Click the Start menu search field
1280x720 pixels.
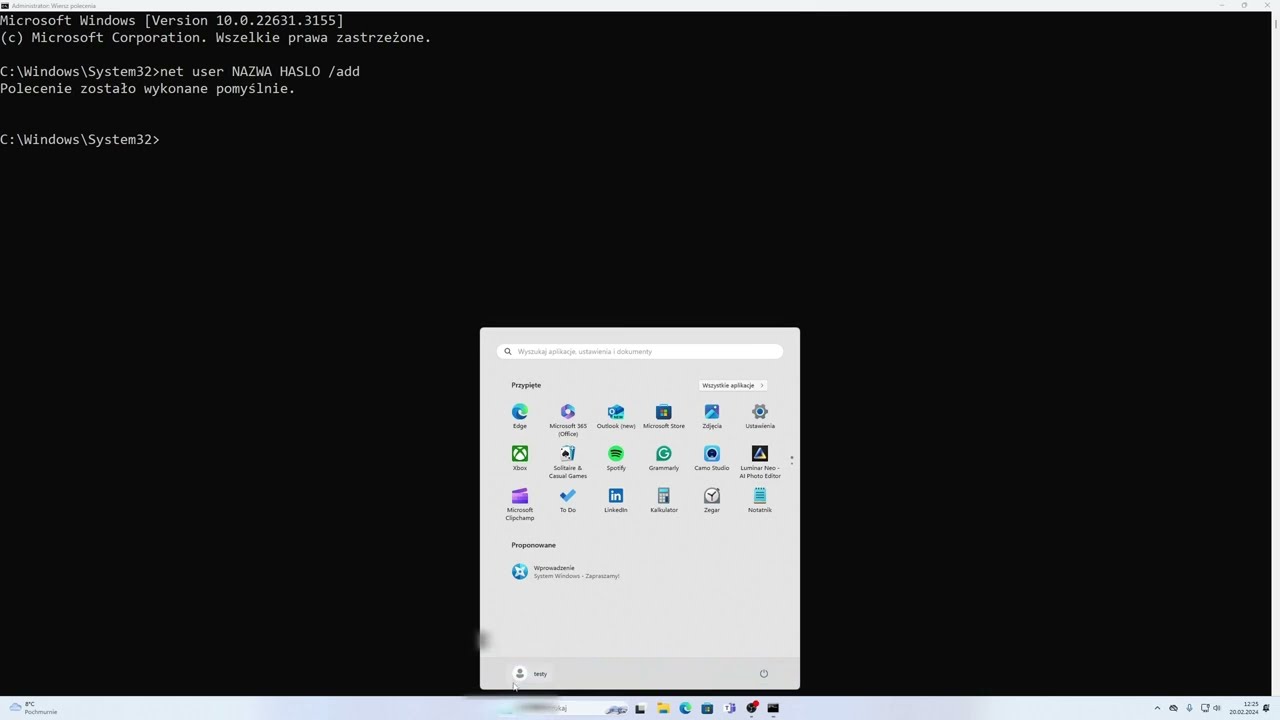640,351
